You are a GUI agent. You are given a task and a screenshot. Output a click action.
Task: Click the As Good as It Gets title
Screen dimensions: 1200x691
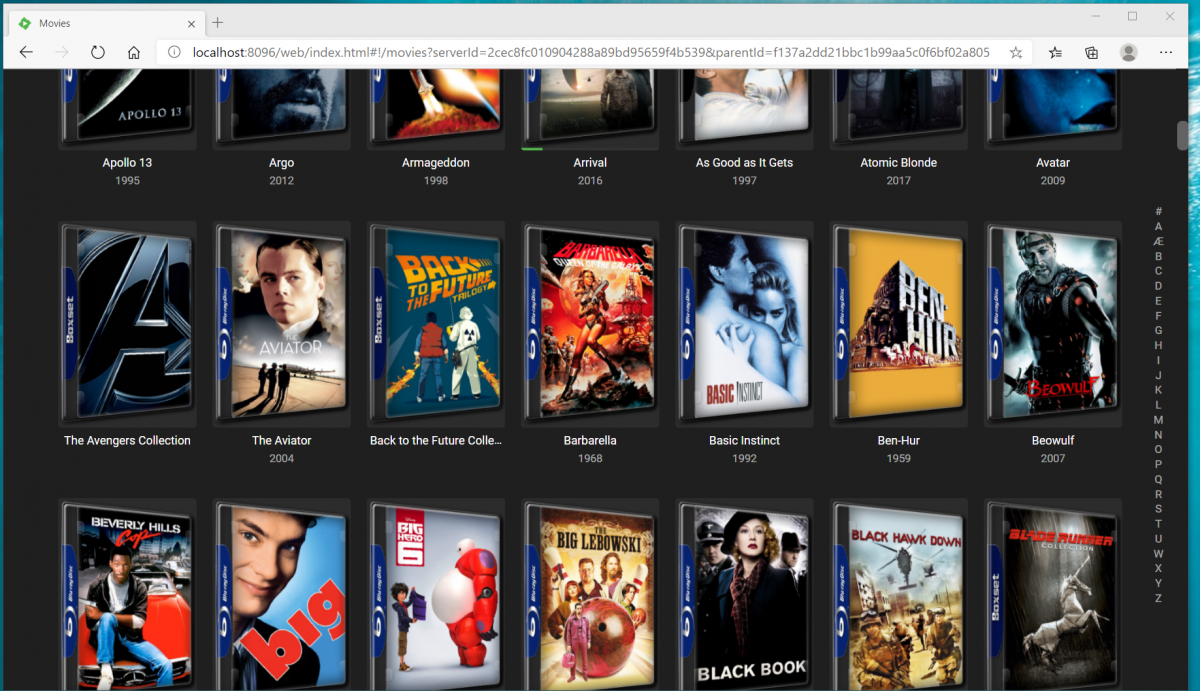pos(744,162)
